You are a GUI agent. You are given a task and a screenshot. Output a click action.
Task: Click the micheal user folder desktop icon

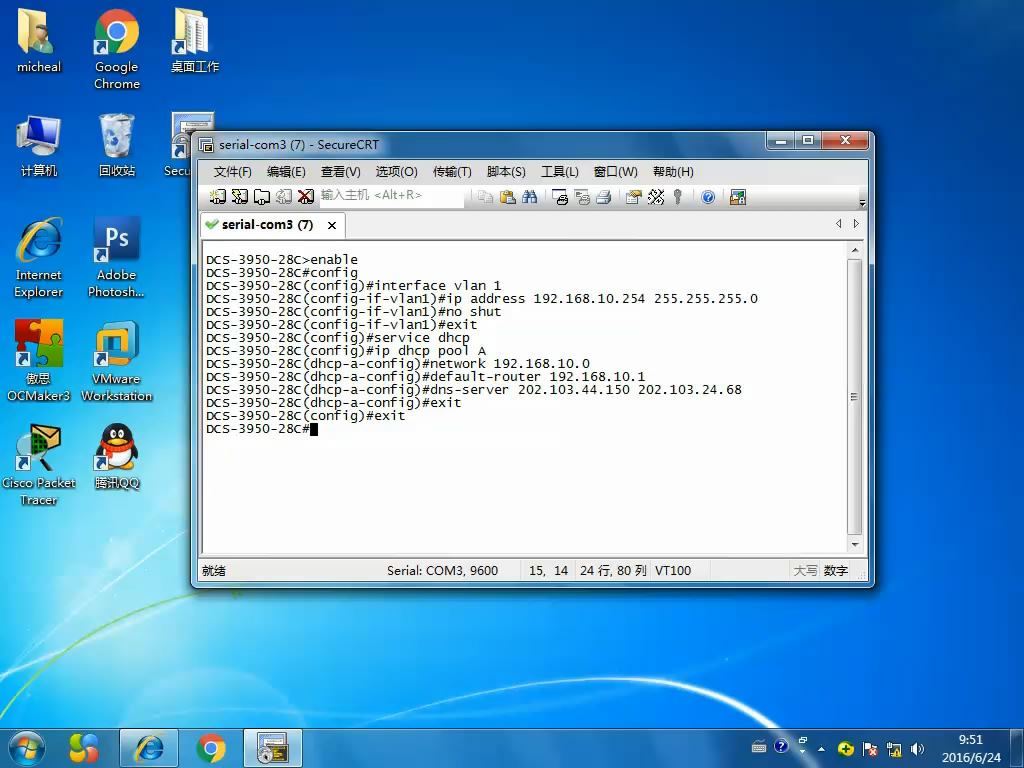[39, 40]
